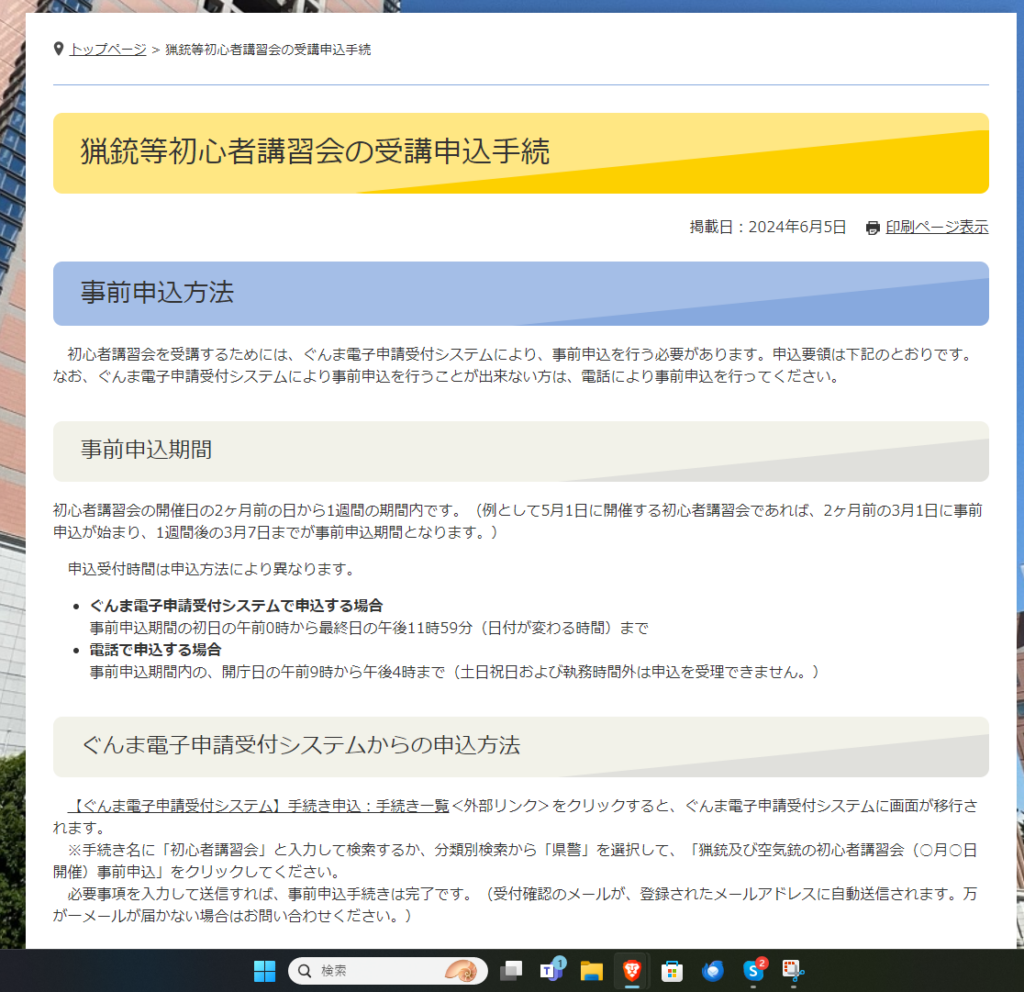Open Skype with the notification badge

coord(753,970)
